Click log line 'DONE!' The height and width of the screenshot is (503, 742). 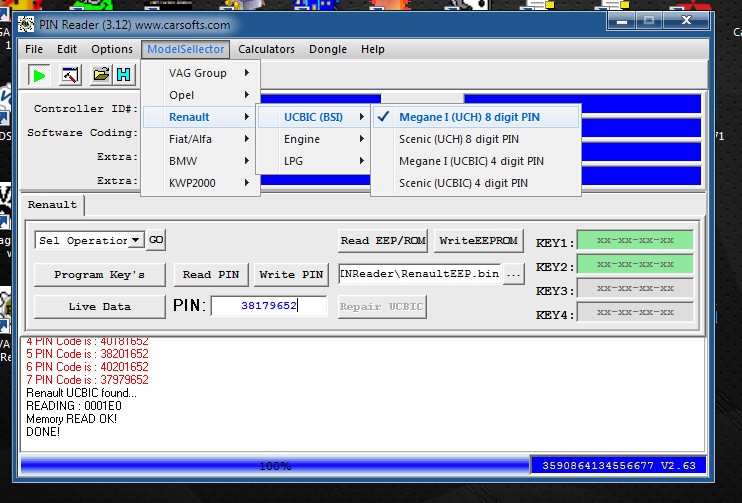(x=43, y=432)
